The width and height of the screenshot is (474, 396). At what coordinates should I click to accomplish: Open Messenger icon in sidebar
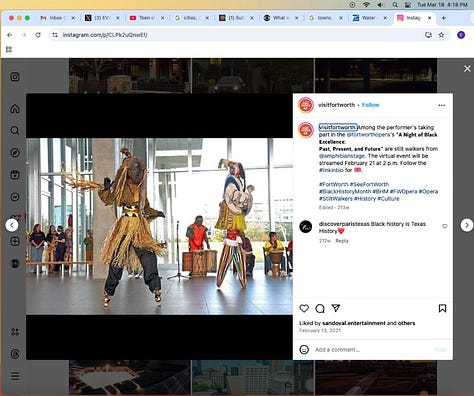(15, 197)
